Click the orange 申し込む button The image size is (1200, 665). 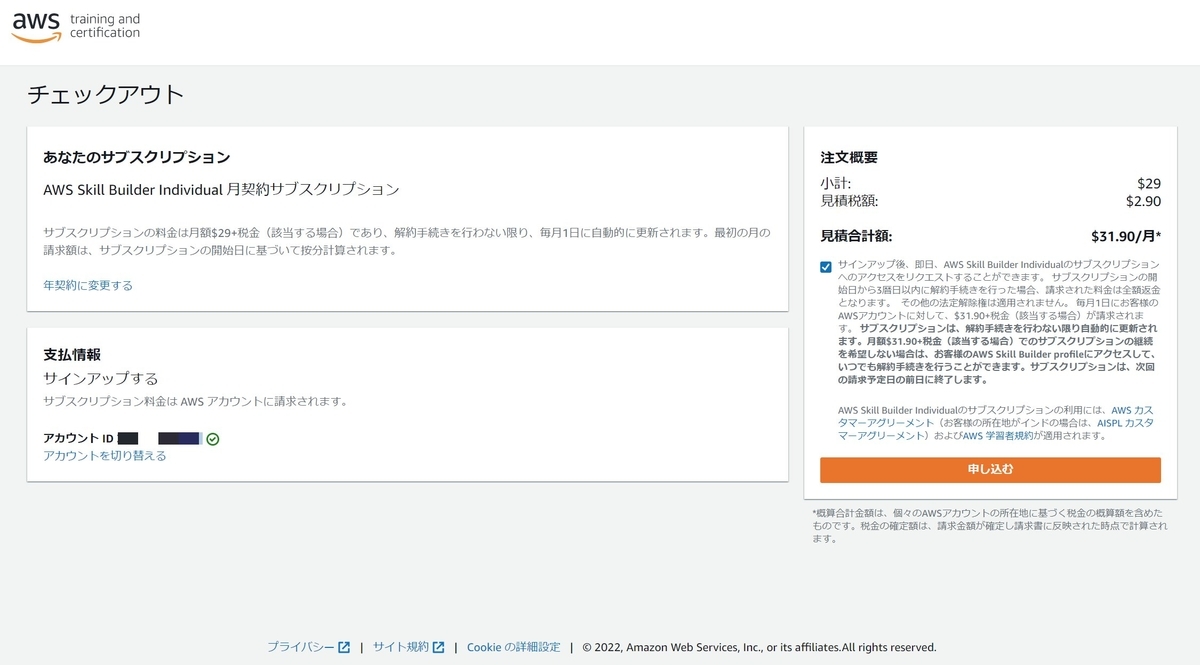pyautogui.click(x=990, y=470)
